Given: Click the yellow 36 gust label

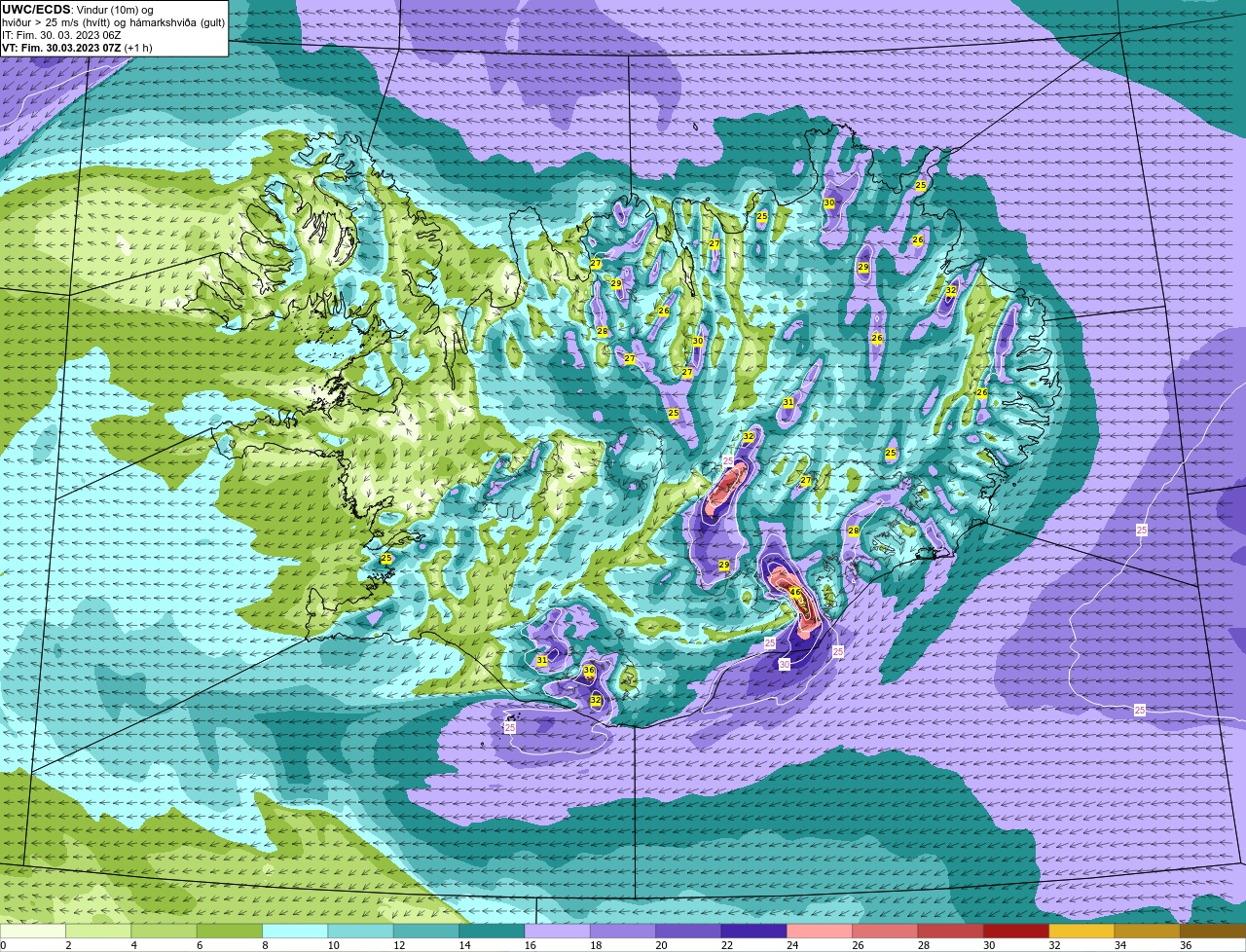Looking at the screenshot, I should [x=589, y=671].
